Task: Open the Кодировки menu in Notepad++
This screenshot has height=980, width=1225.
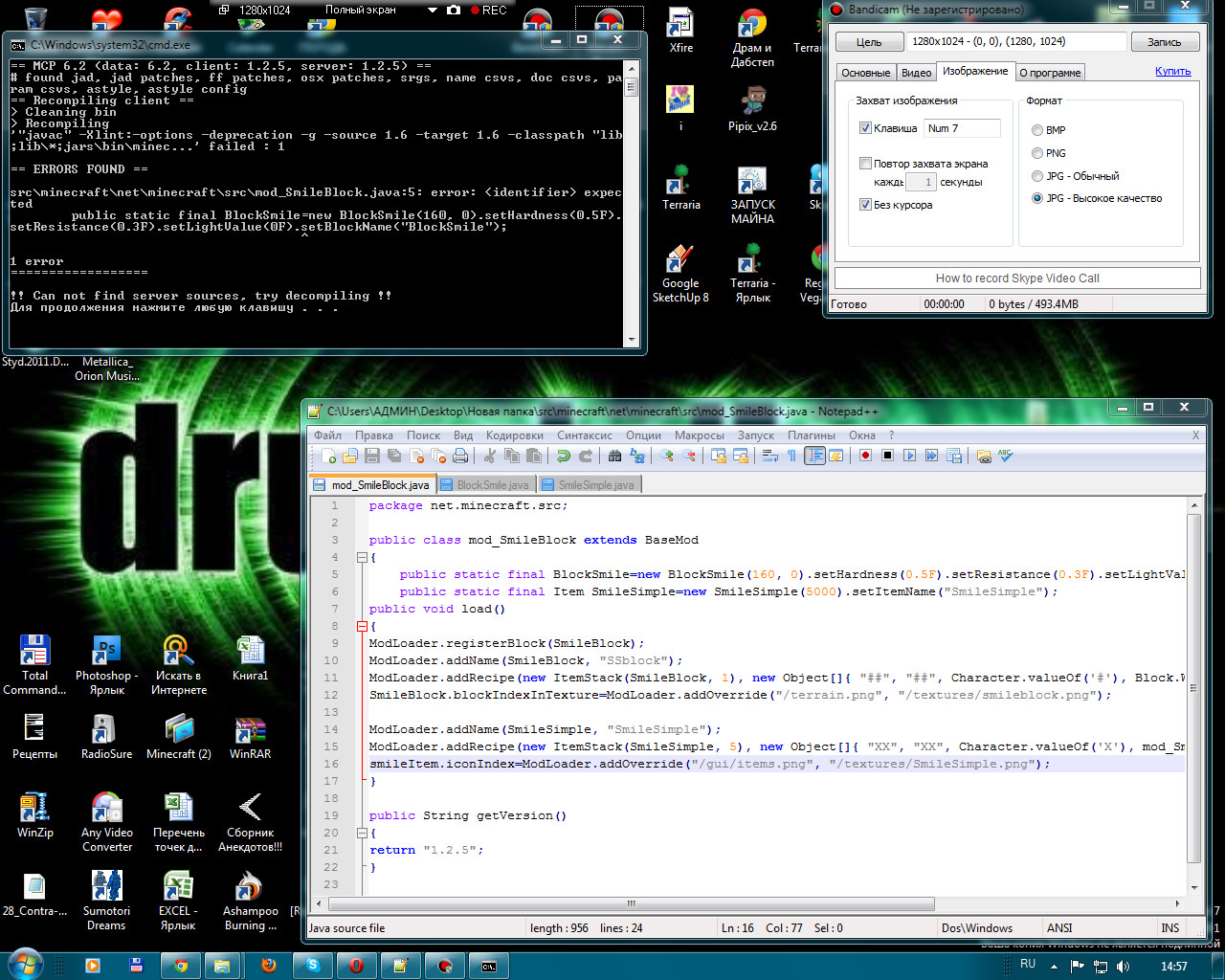Action: pyautogui.click(x=514, y=435)
